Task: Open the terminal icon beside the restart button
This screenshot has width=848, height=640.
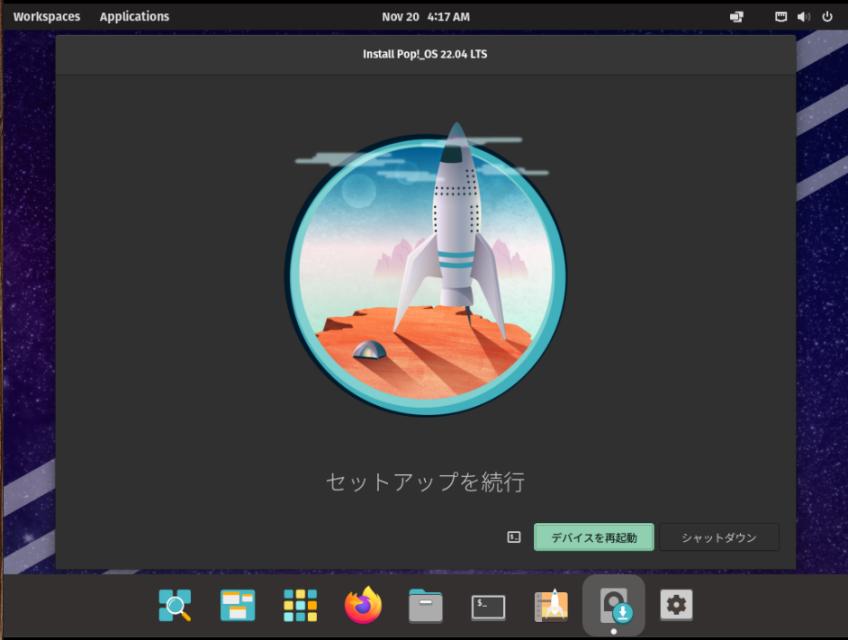Action: pos(514,537)
